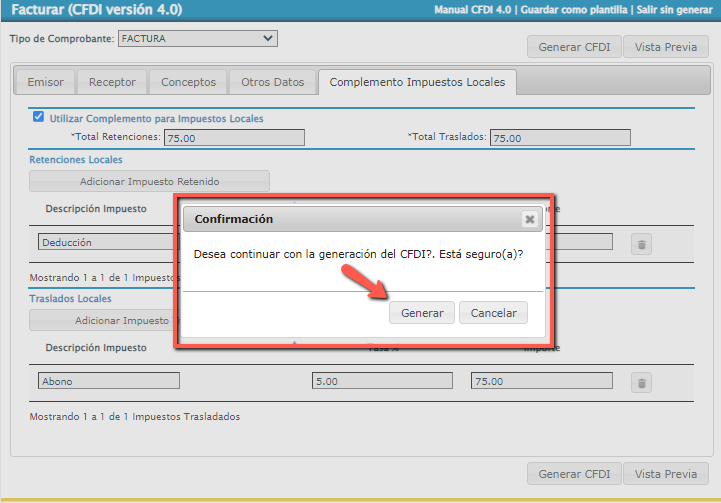The image size is (721, 503).
Task: Uncheck Utilizar Complemento para Impuestos Locales
Action: tap(39, 117)
